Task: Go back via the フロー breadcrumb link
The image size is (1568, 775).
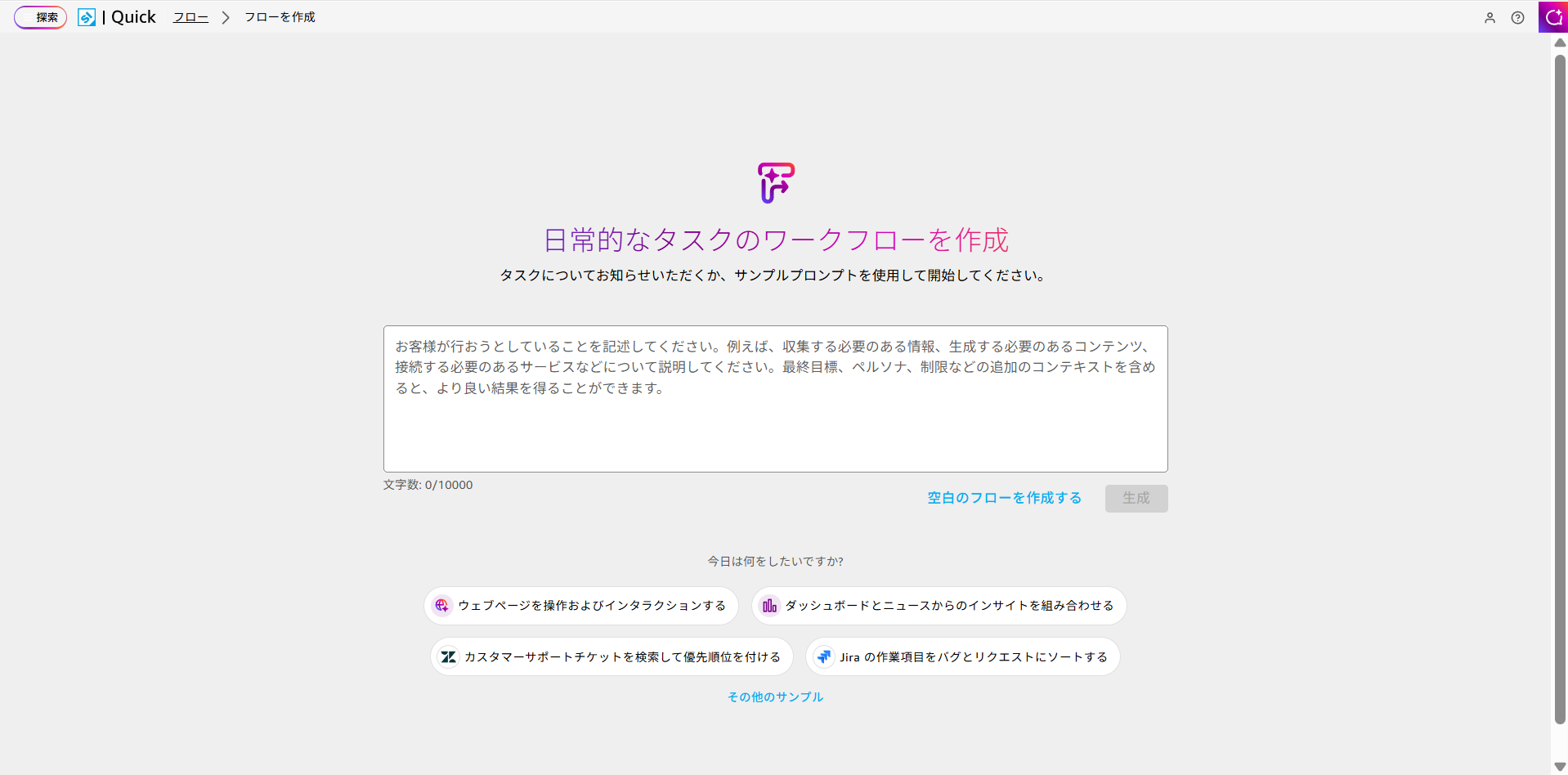Action: [x=190, y=17]
